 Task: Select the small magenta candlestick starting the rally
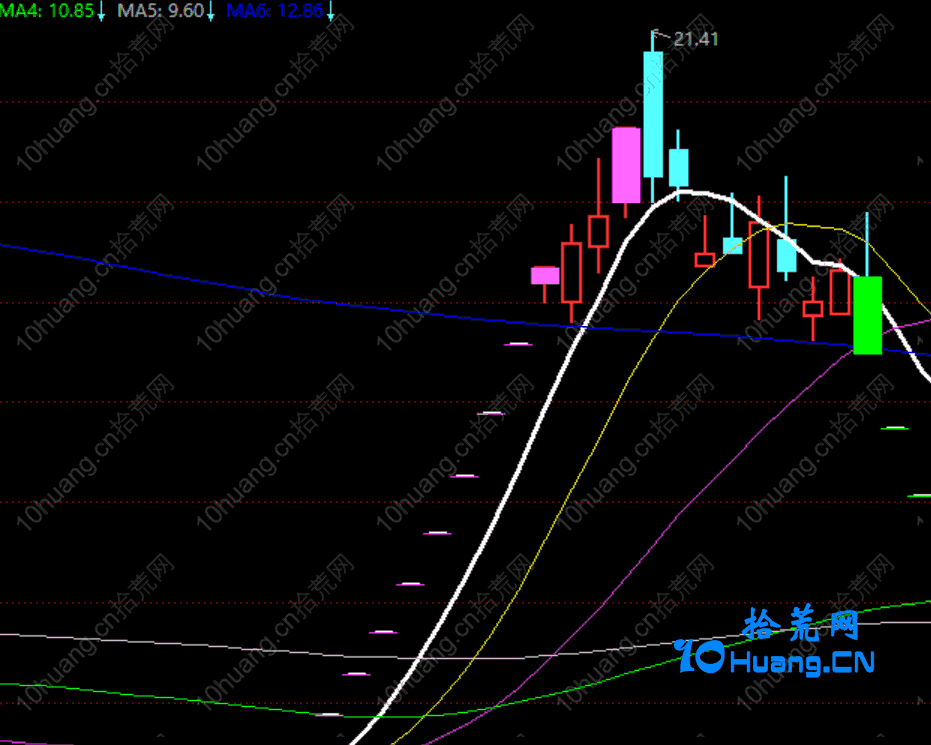[545, 275]
